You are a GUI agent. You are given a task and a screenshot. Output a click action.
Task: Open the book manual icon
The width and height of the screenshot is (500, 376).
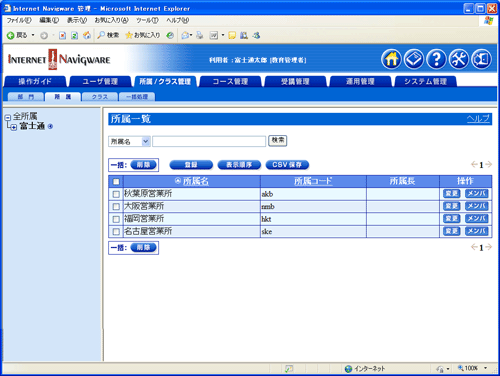(414, 59)
